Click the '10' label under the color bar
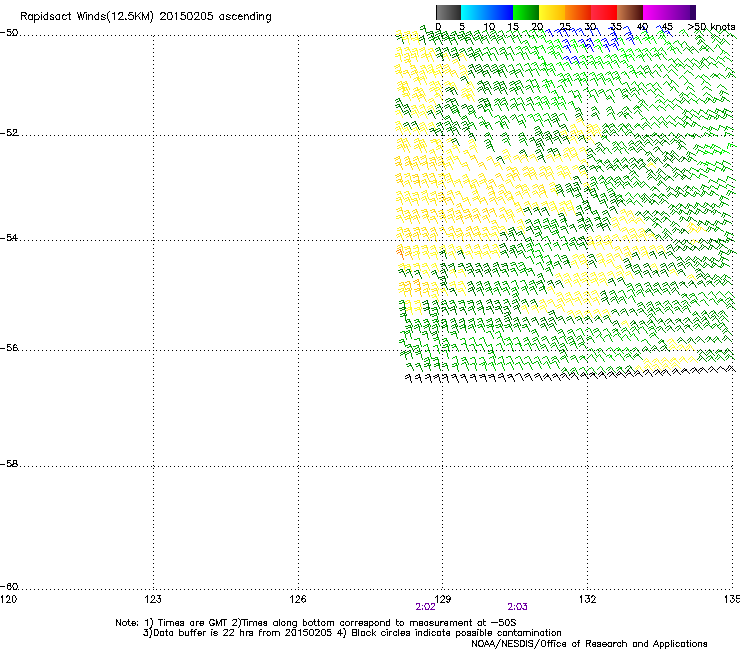The height and width of the screenshot is (650, 740). coord(489,27)
